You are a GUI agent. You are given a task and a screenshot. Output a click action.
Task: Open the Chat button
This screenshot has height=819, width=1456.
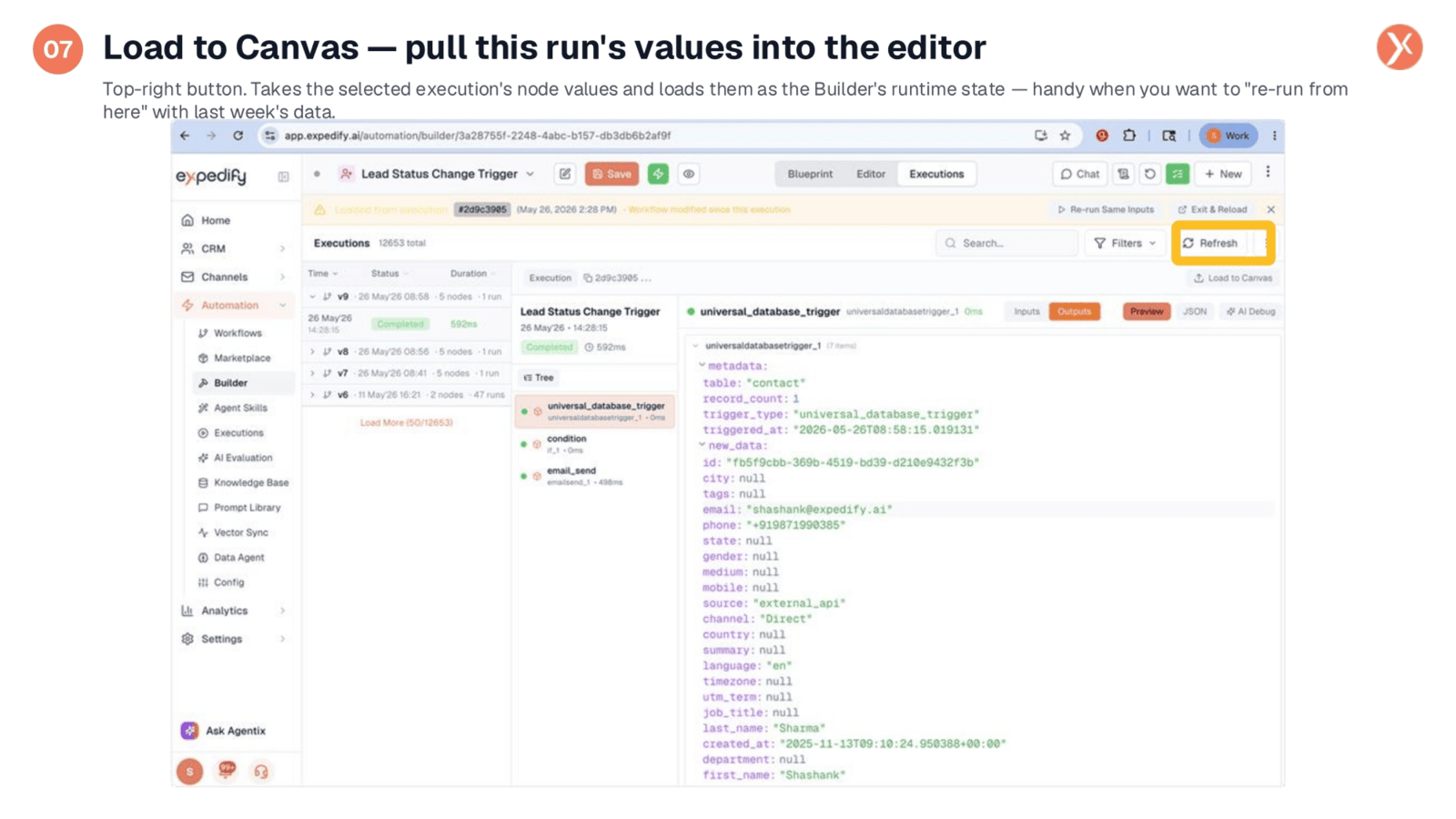pos(1080,174)
